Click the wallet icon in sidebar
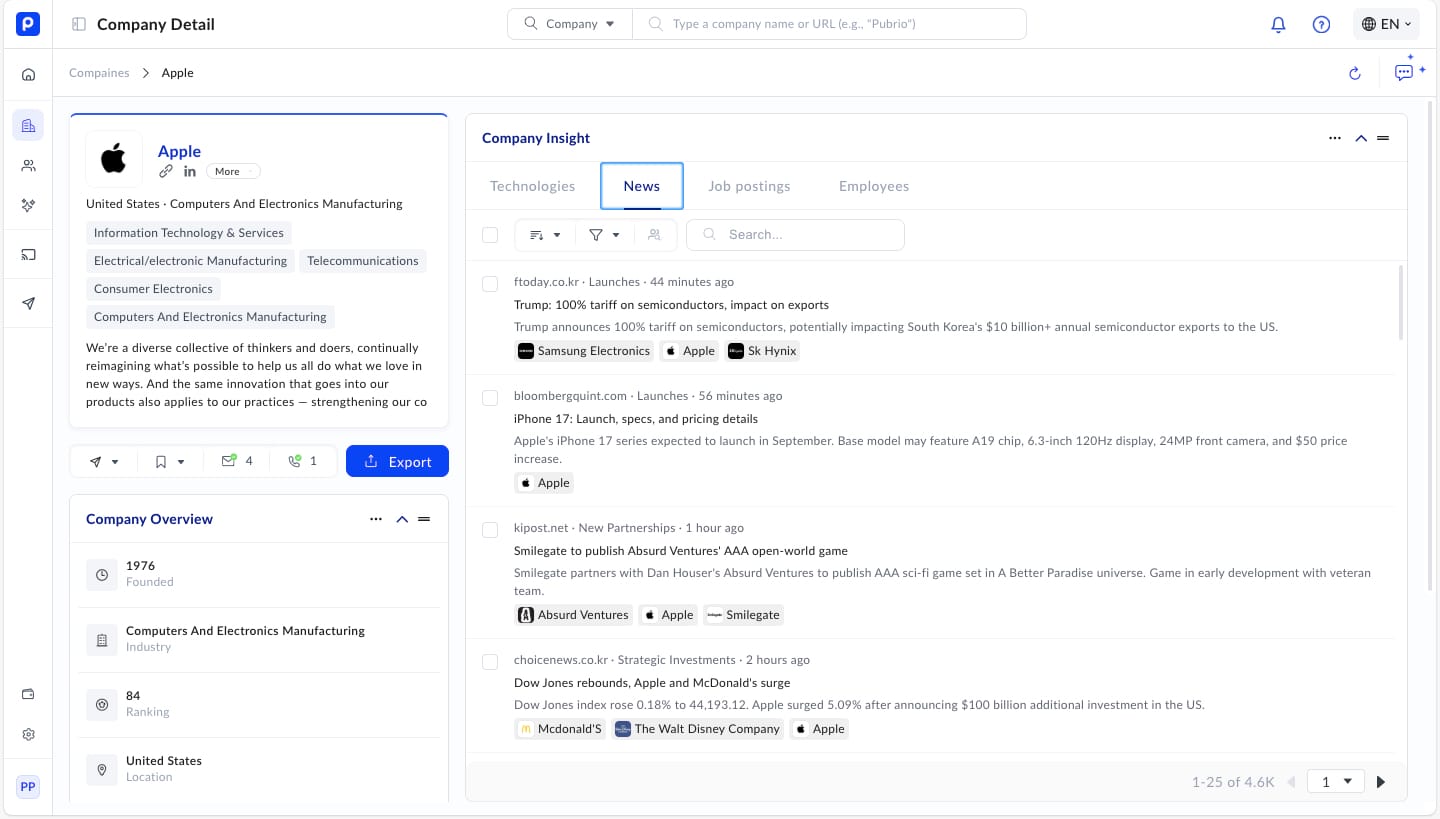The width and height of the screenshot is (1440, 819). point(28,694)
